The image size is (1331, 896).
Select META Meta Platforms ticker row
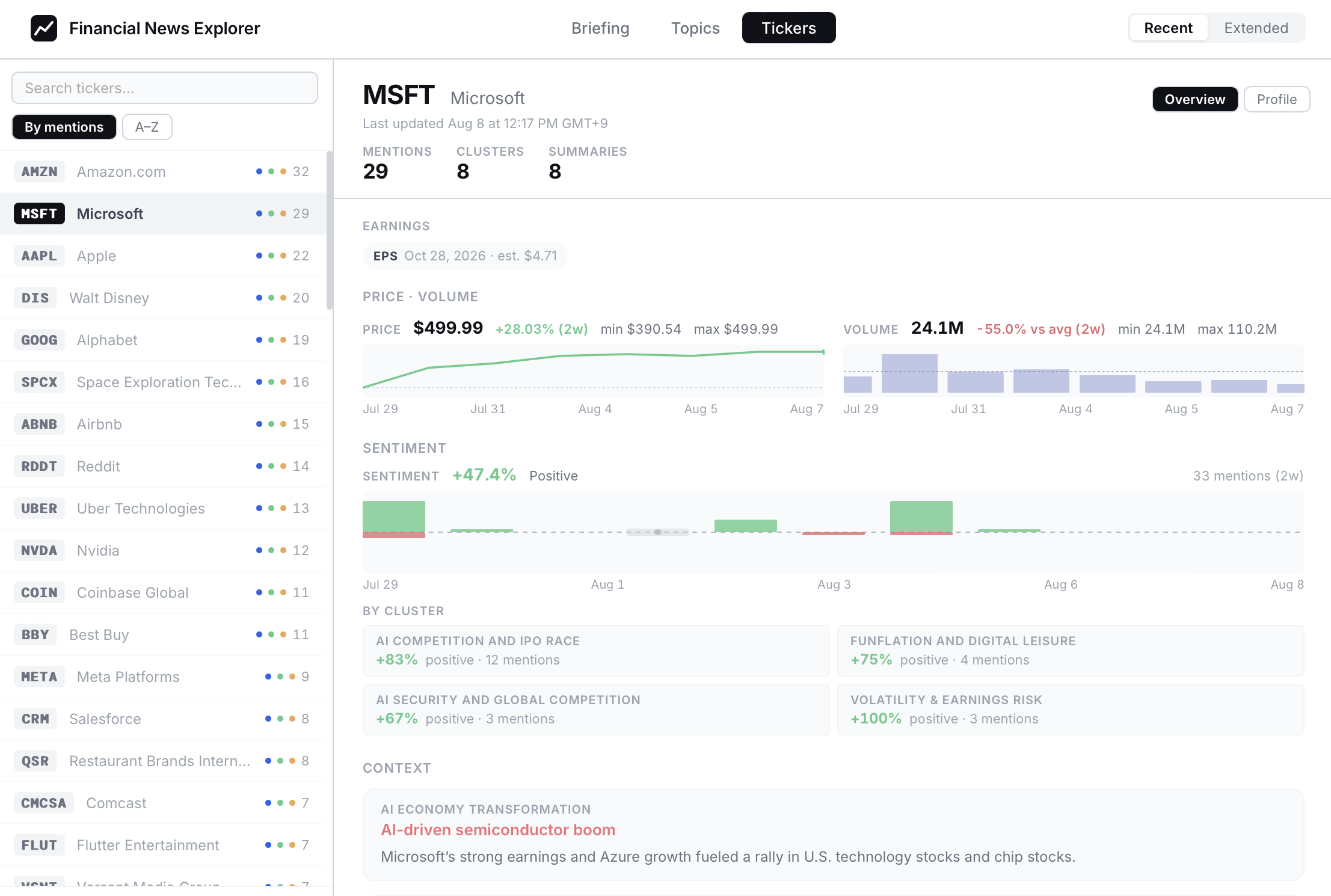(x=163, y=677)
